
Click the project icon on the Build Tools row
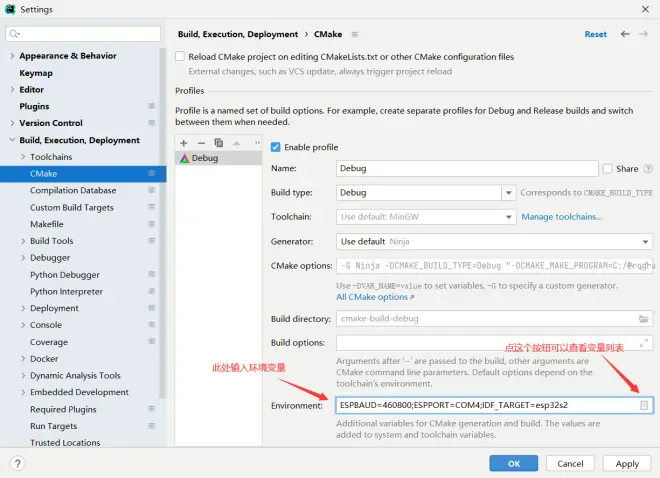[x=152, y=241]
